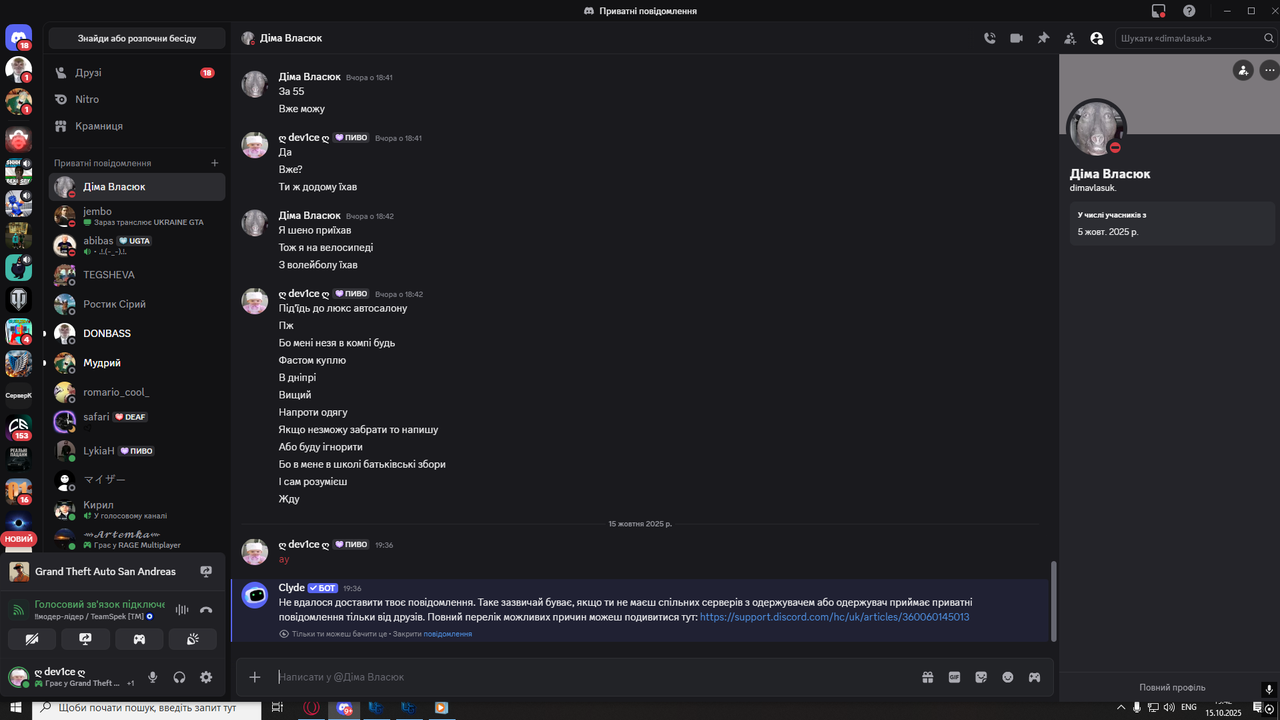Create a new DM with the plus icon
The width and height of the screenshot is (1280, 720).
(x=214, y=163)
